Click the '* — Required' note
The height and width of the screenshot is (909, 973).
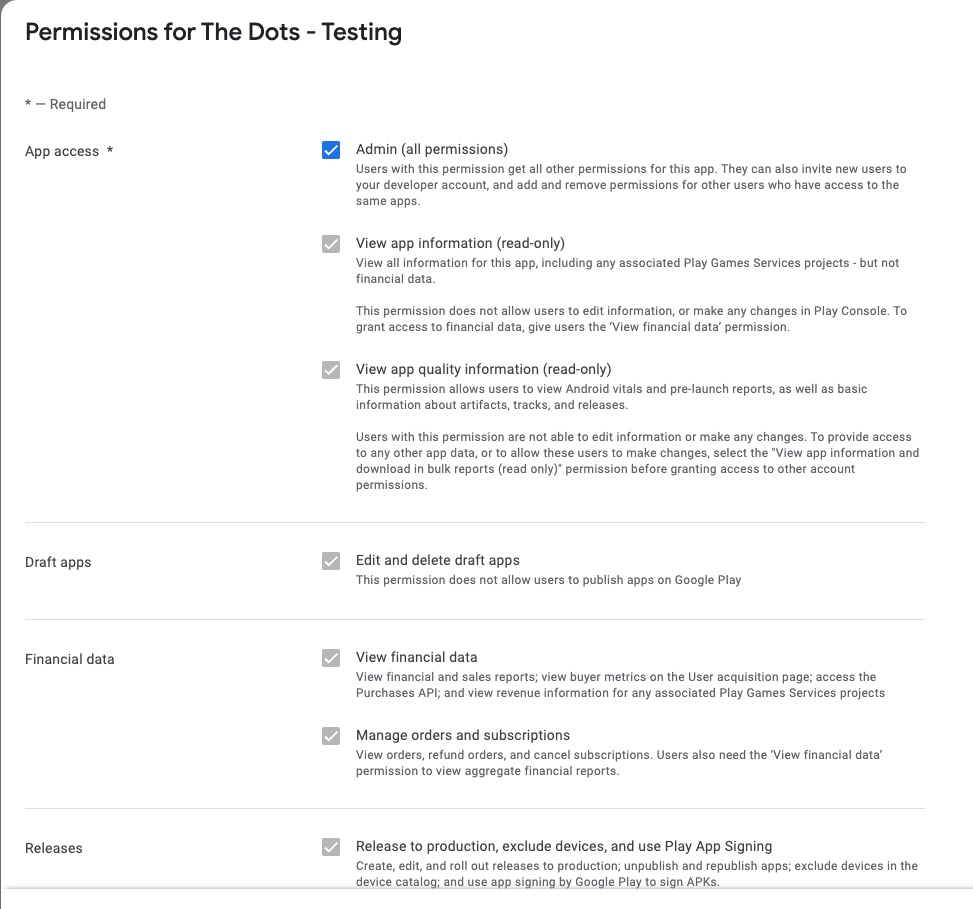pyautogui.click(x=65, y=104)
